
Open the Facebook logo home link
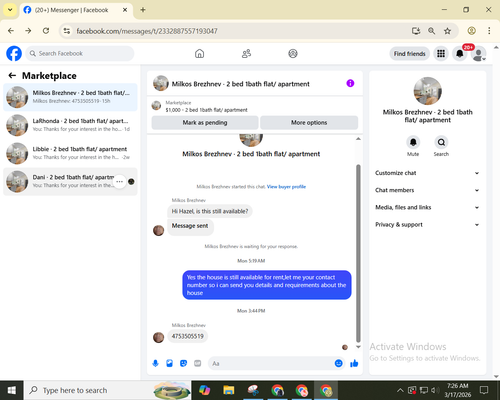point(14,53)
